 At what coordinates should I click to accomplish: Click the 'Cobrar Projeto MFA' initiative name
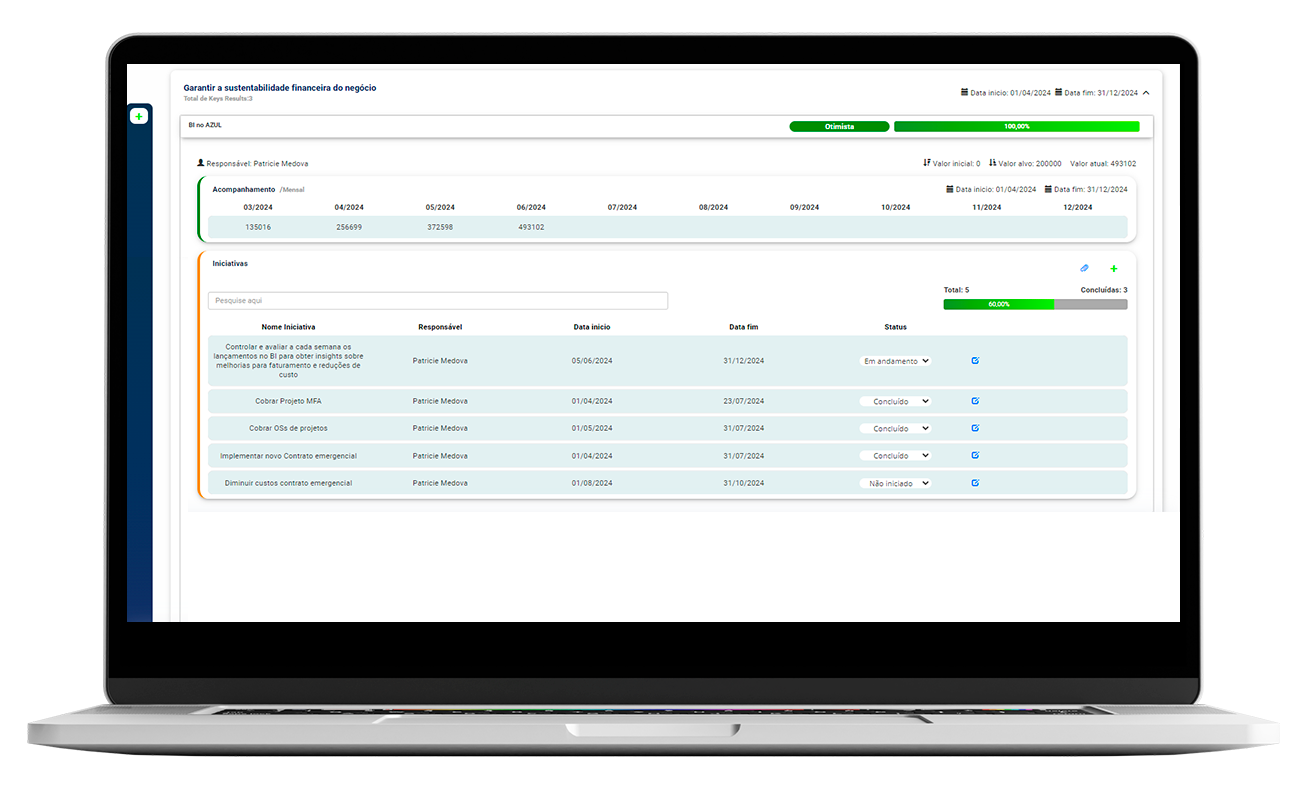coord(288,401)
